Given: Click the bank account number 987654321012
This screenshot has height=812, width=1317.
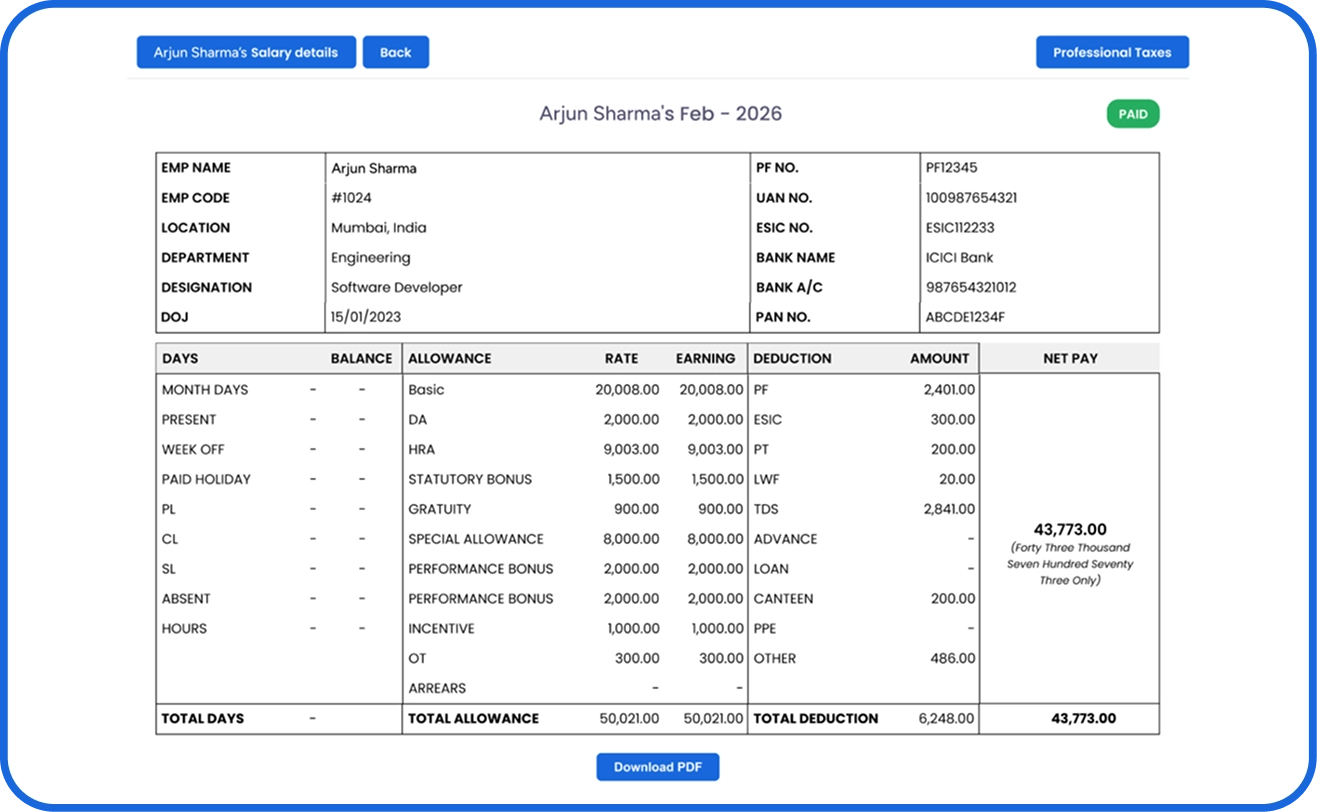Looking at the screenshot, I should [x=971, y=287].
